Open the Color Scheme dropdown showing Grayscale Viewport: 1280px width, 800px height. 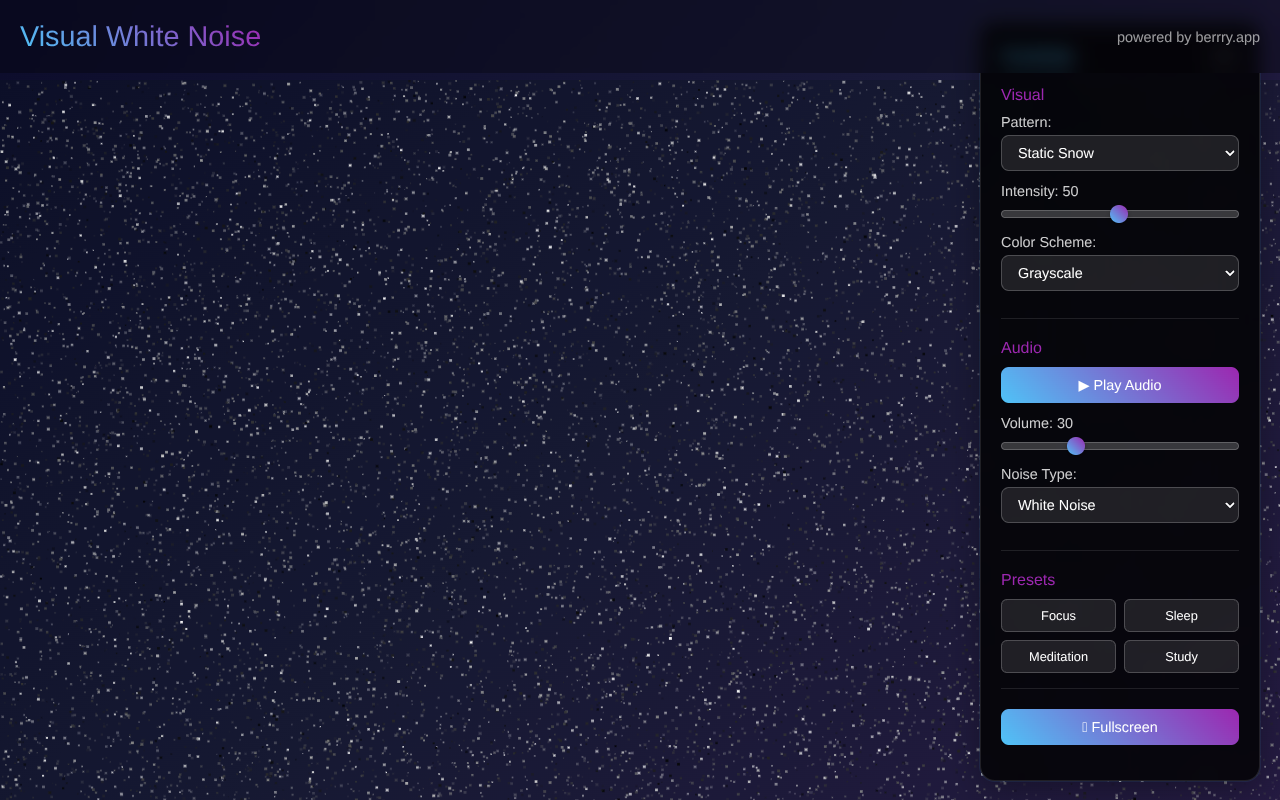click(x=1120, y=272)
